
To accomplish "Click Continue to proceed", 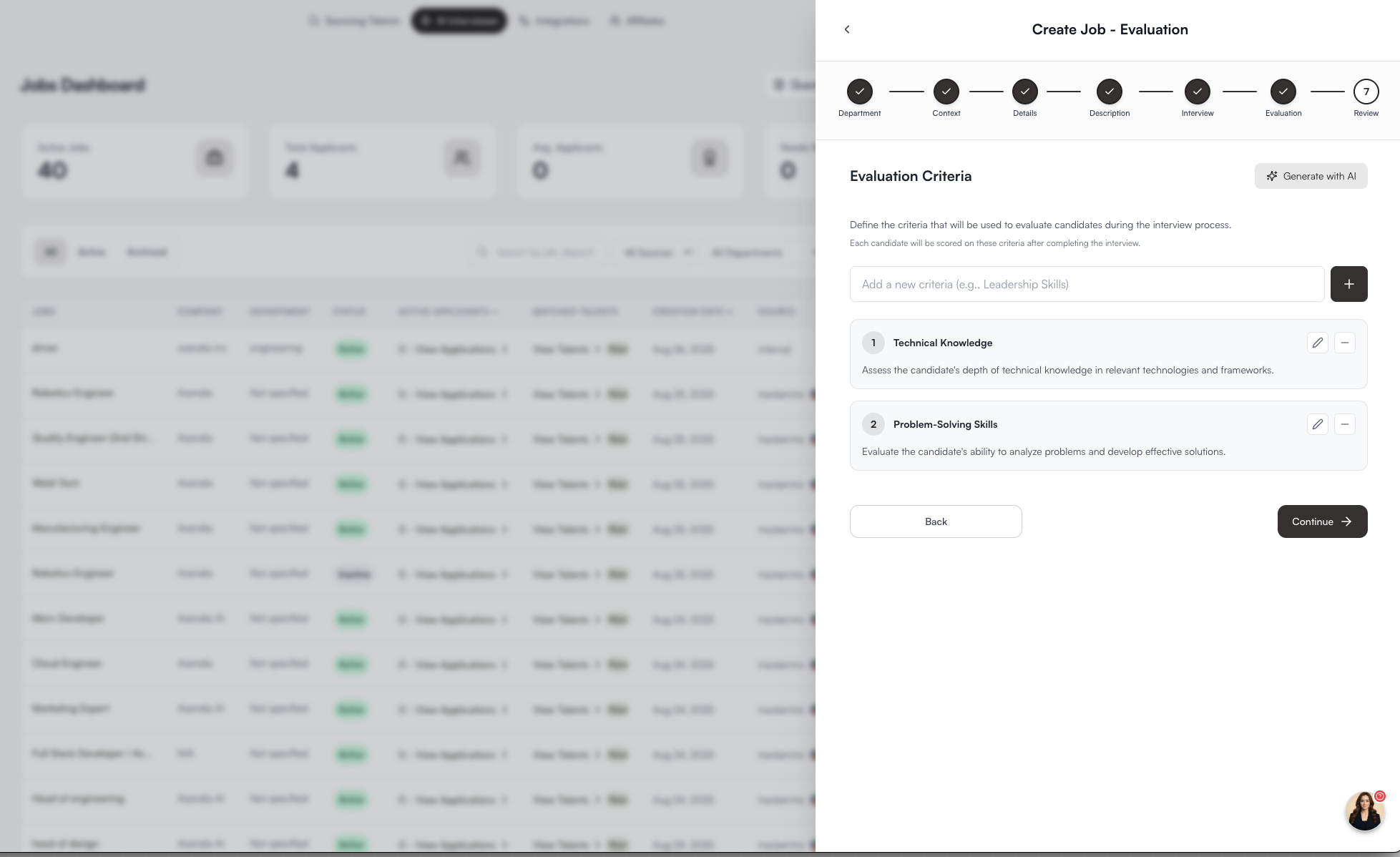I will tap(1322, 521).
